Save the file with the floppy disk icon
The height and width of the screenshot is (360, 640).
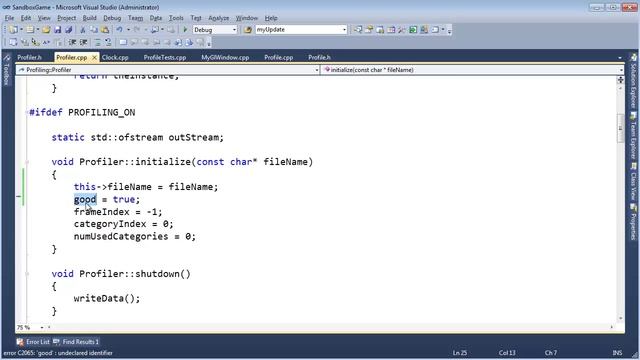pos(58,30)
